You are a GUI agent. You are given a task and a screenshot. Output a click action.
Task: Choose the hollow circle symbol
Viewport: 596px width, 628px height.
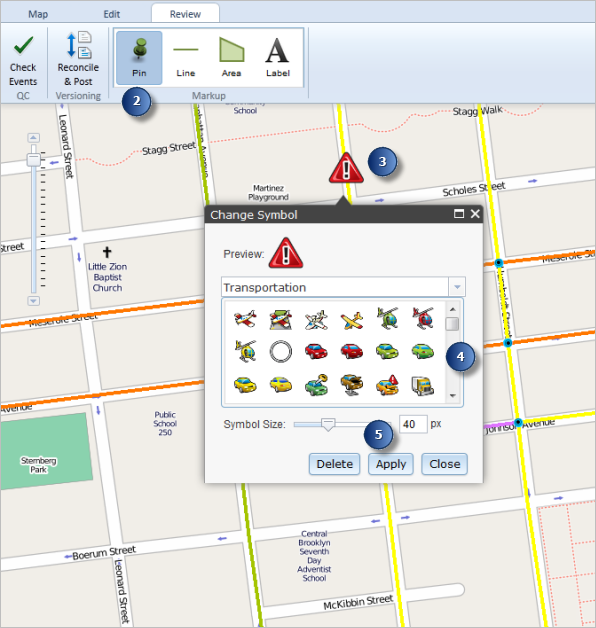pyautogui.click(x=280, y=352)
